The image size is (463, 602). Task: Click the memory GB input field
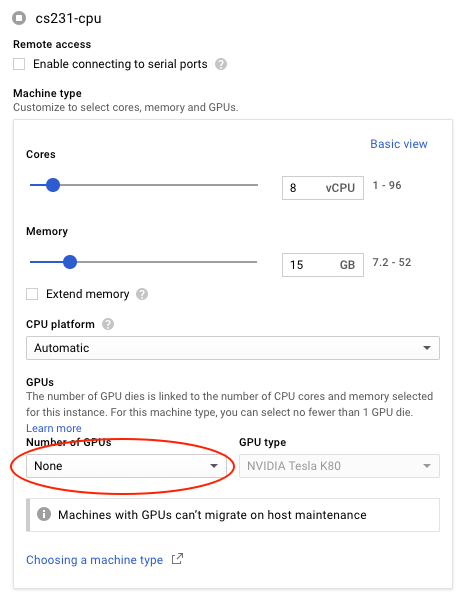323,265
